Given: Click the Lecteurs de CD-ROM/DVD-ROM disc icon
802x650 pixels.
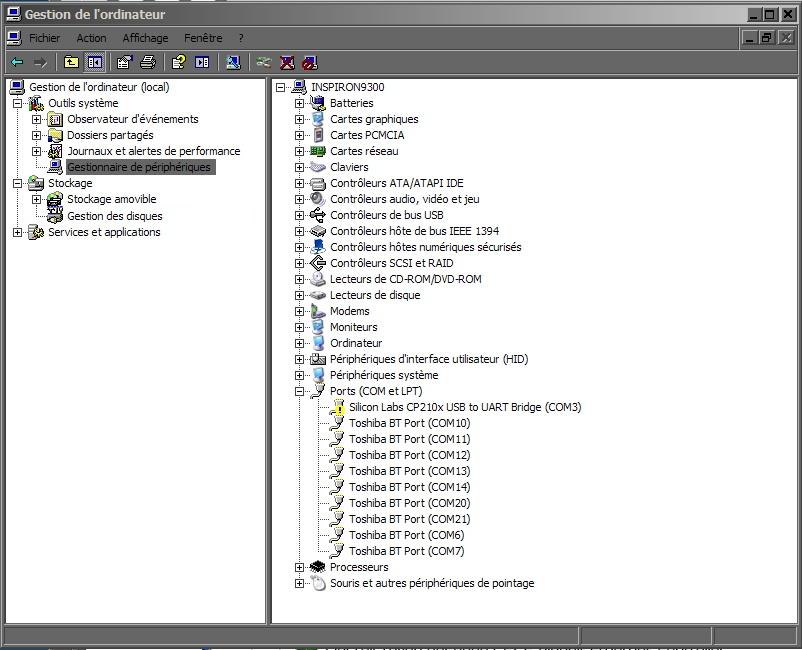Looking at the screenshot, I should click(x=318, y=279).
